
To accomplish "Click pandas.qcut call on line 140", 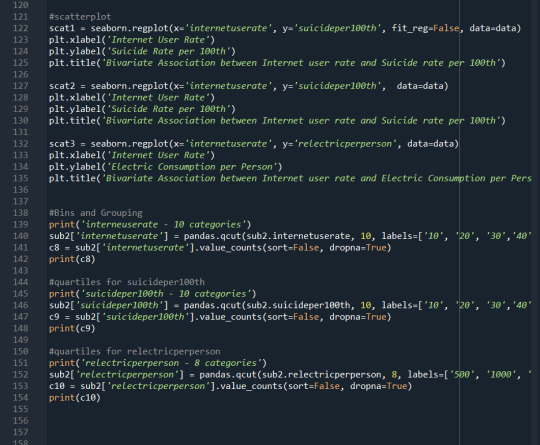I will 357,236.
